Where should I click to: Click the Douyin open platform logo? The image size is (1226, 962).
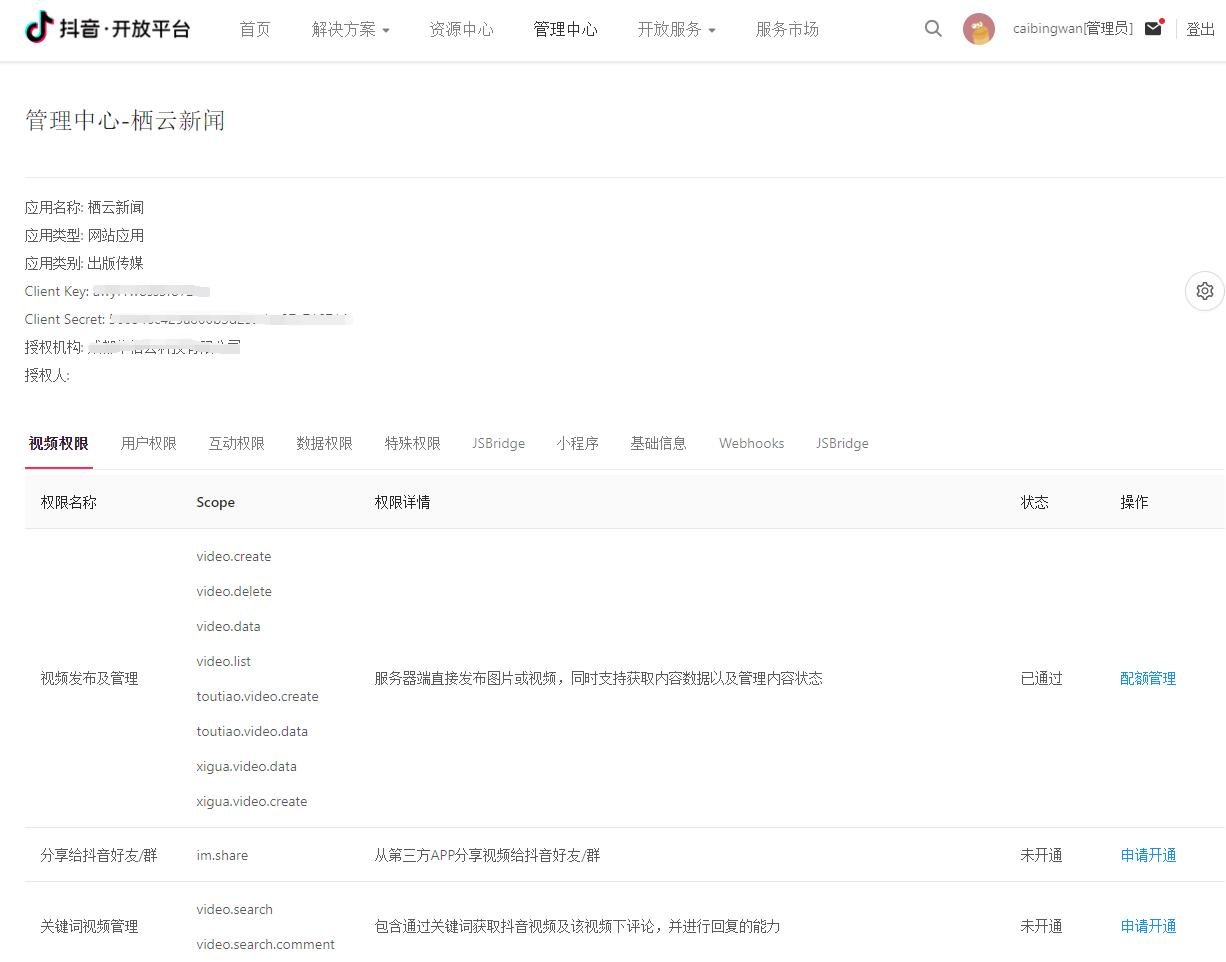(x=107, y=29)
